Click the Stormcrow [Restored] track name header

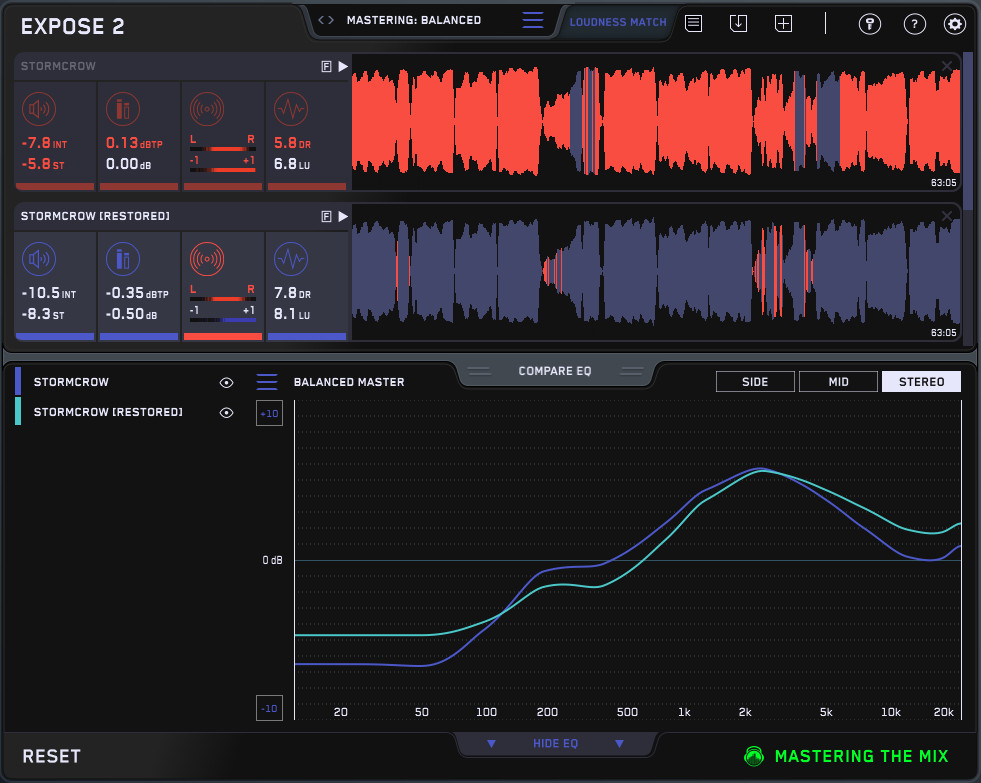95,216
